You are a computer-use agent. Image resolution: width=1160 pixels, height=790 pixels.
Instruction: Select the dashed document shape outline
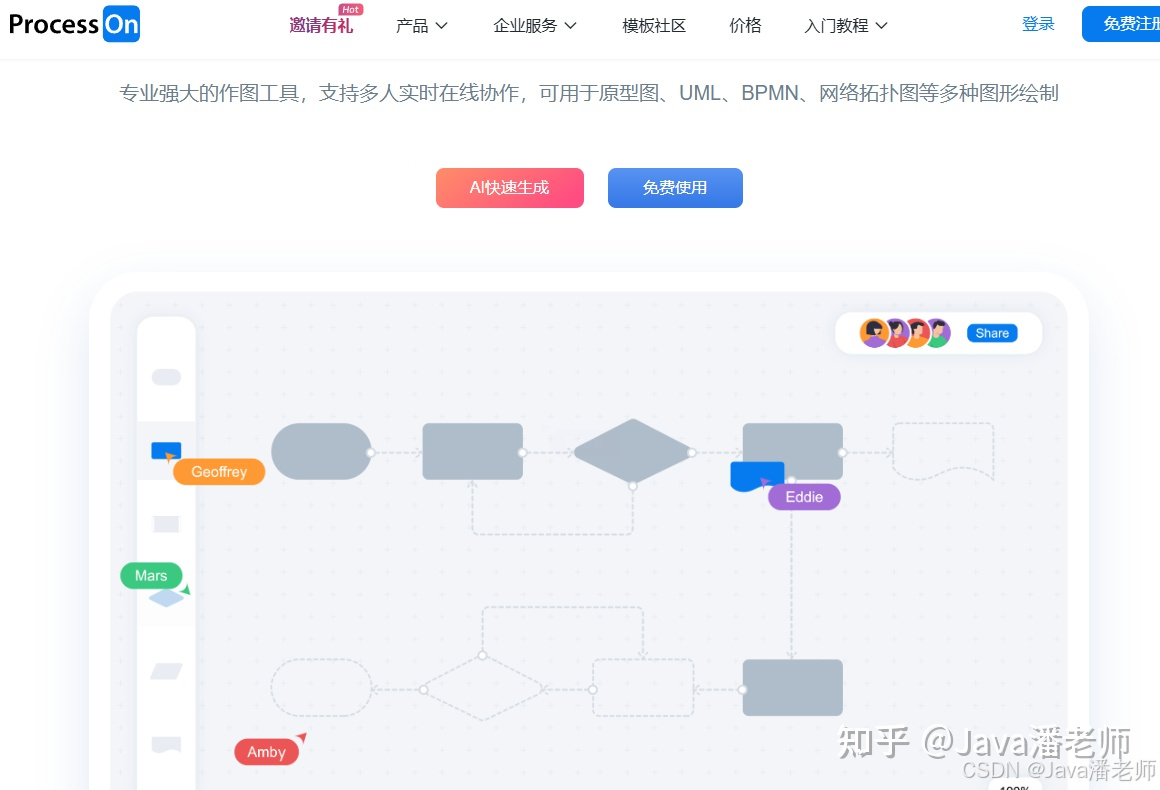[x=942, y=451]
